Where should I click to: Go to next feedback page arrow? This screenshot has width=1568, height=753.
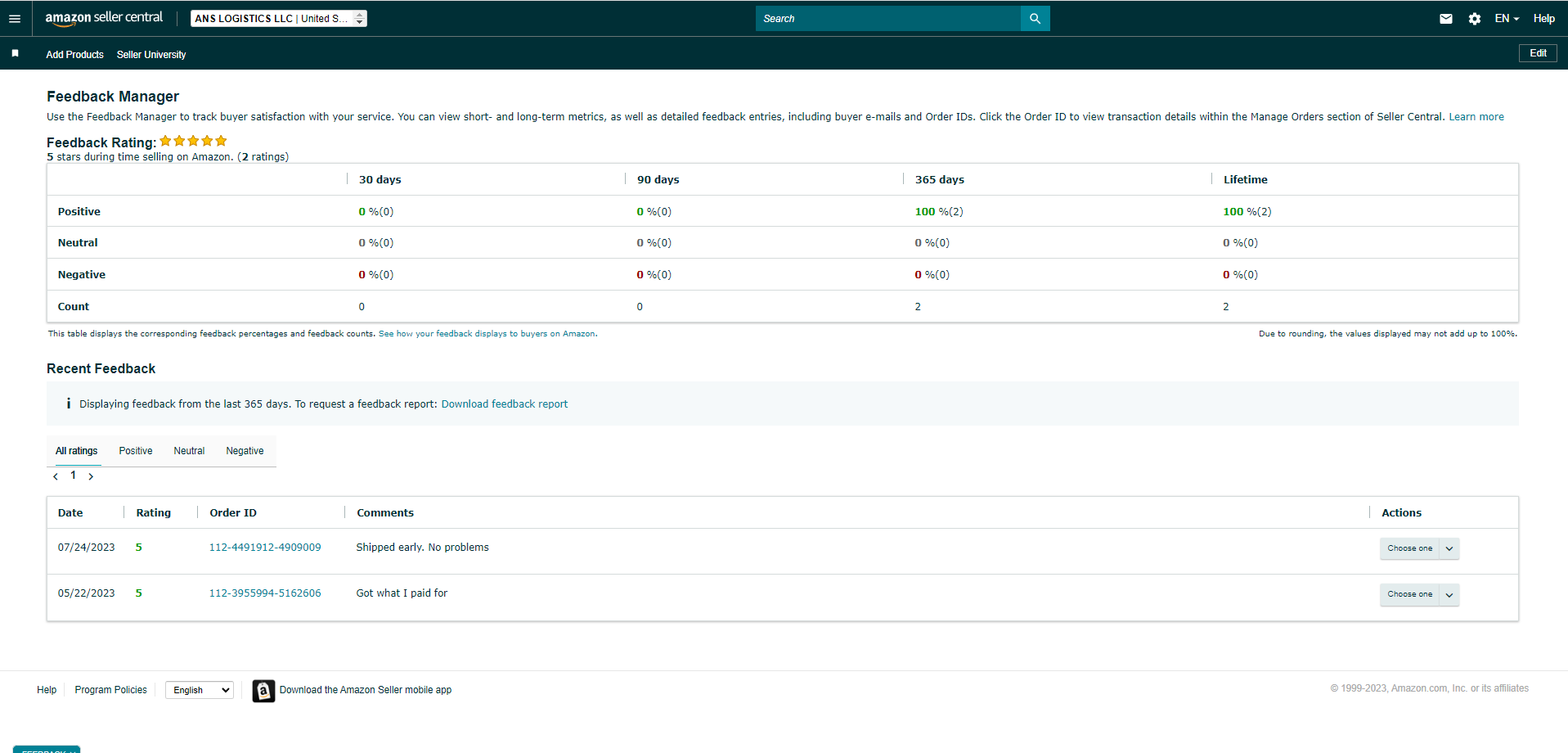pyautogui.click(x=91, y=476)
